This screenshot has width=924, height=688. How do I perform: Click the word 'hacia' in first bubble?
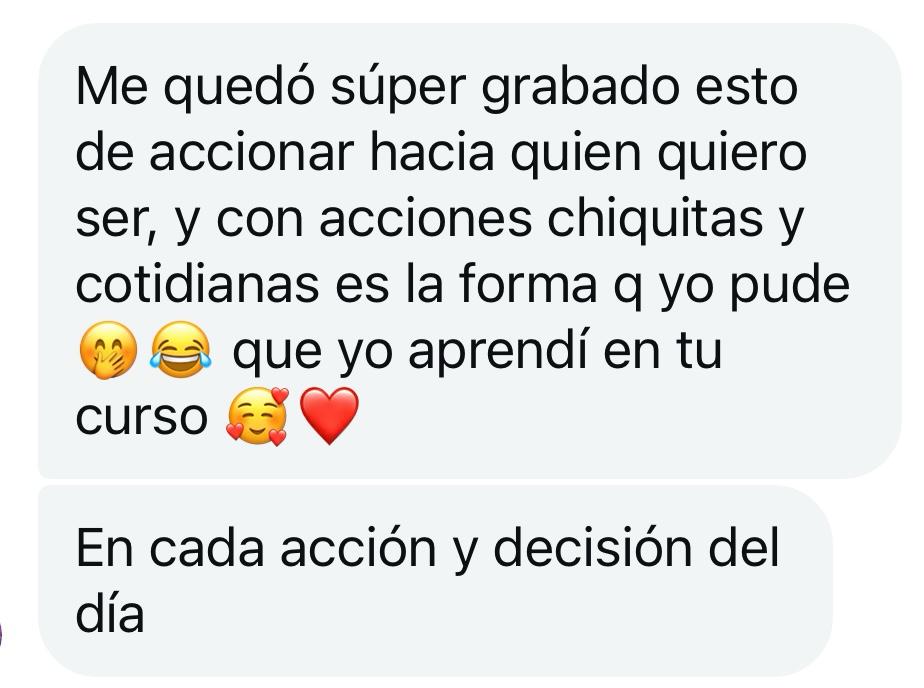(431, 153)
